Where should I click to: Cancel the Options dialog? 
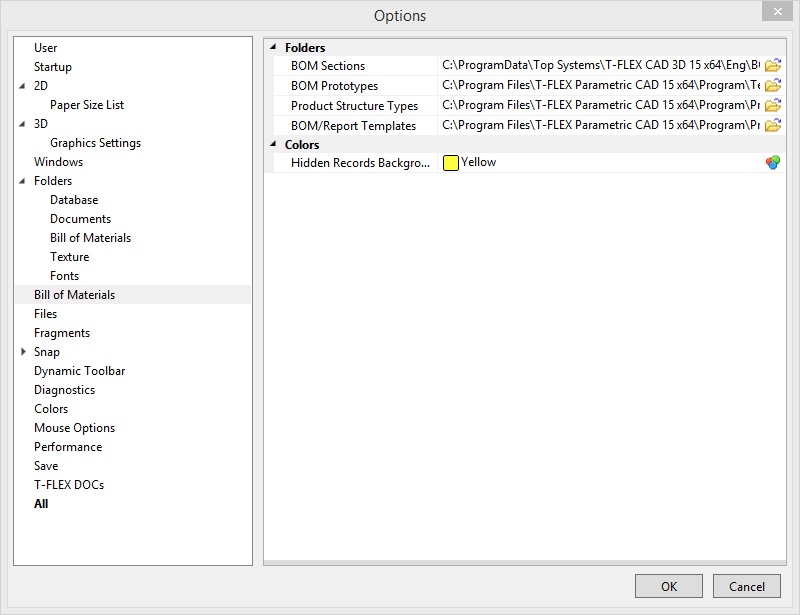tap(746, 587)
